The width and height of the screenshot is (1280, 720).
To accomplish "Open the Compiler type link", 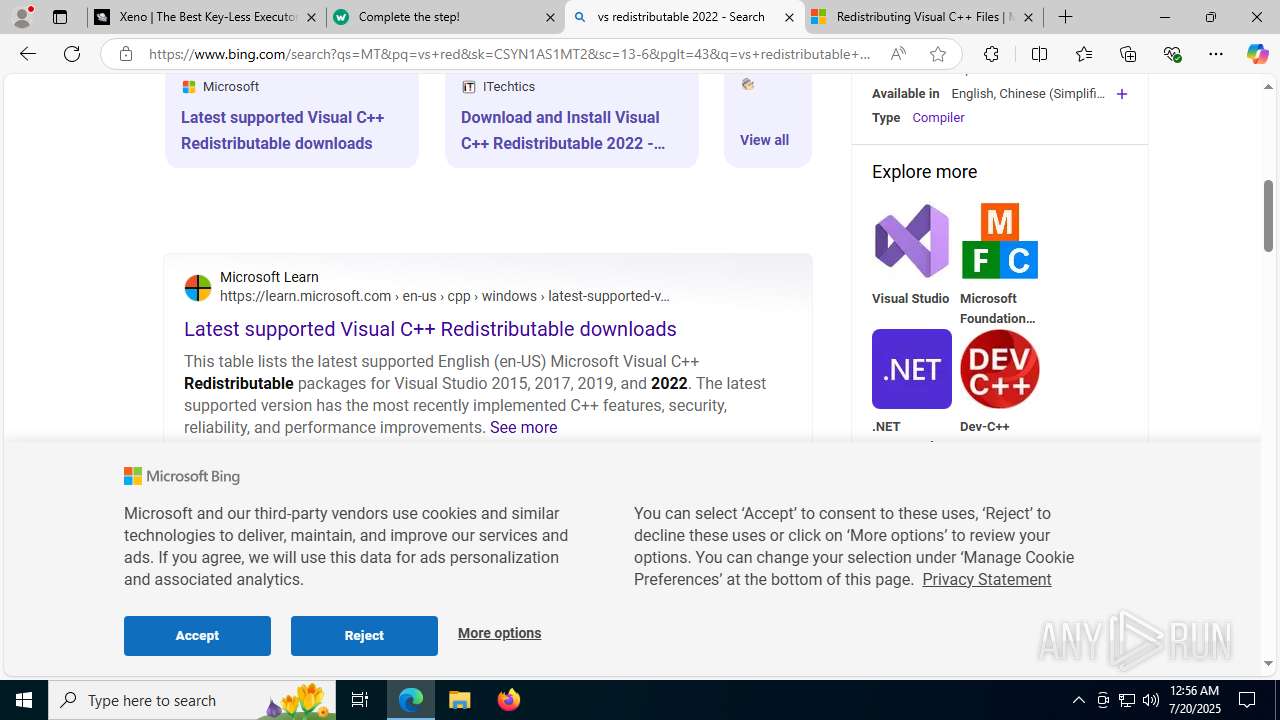I will pos(938,118).
